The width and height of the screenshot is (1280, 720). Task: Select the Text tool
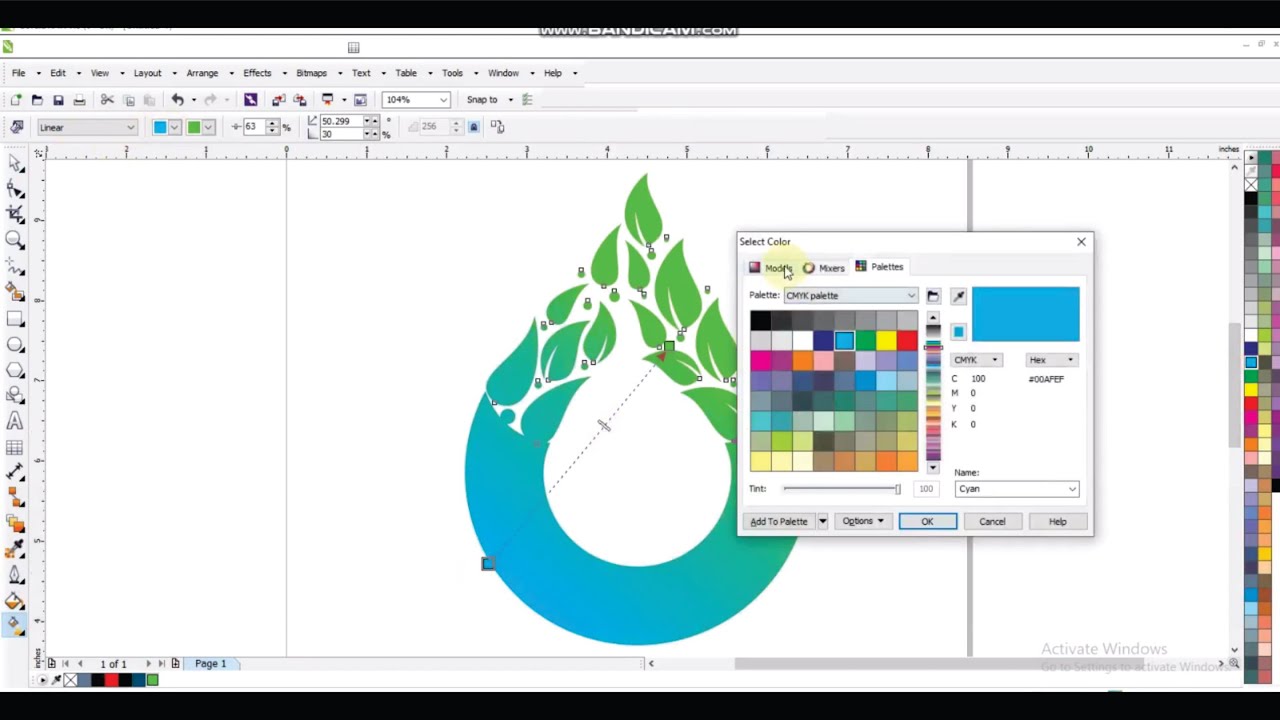[15, 422]
